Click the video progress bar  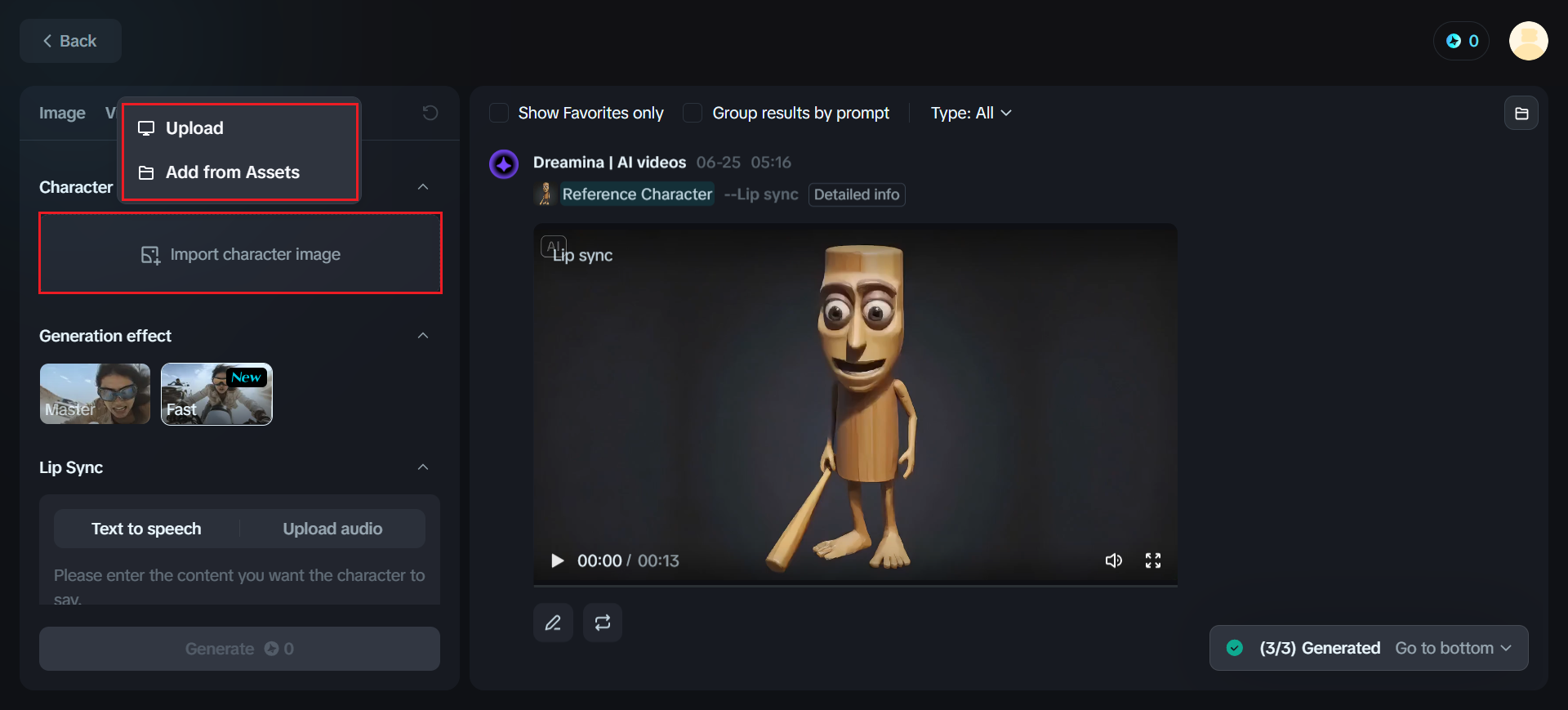855,584
